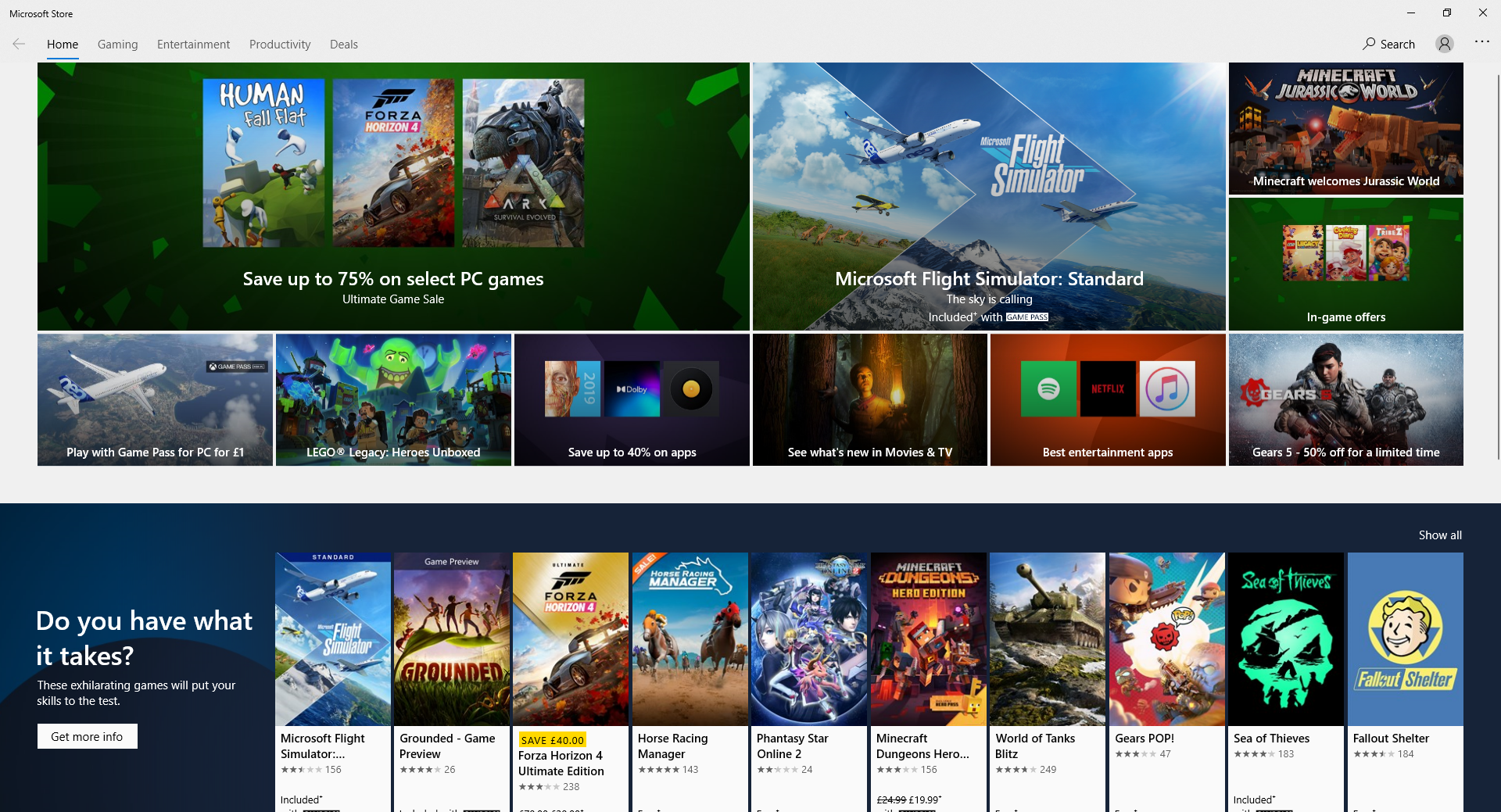Open the Entertainment tab

[194, 45]
